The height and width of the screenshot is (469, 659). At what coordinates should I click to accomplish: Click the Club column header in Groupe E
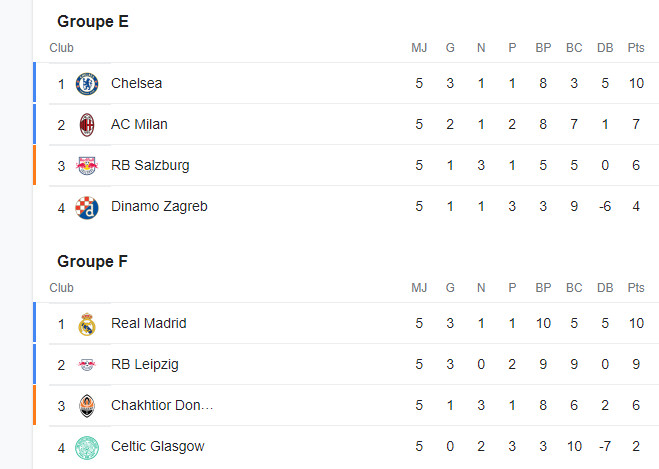click(61, 48)
